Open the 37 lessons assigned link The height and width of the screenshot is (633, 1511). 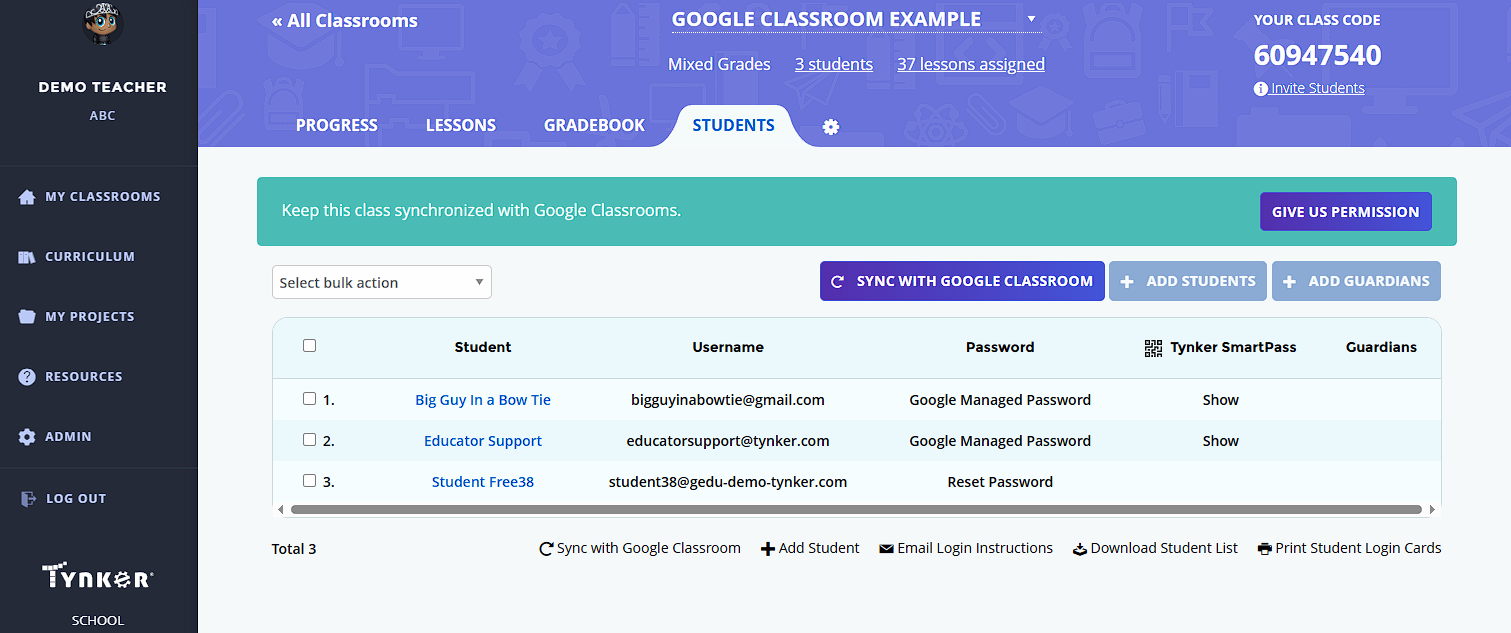tap(971, 64)
